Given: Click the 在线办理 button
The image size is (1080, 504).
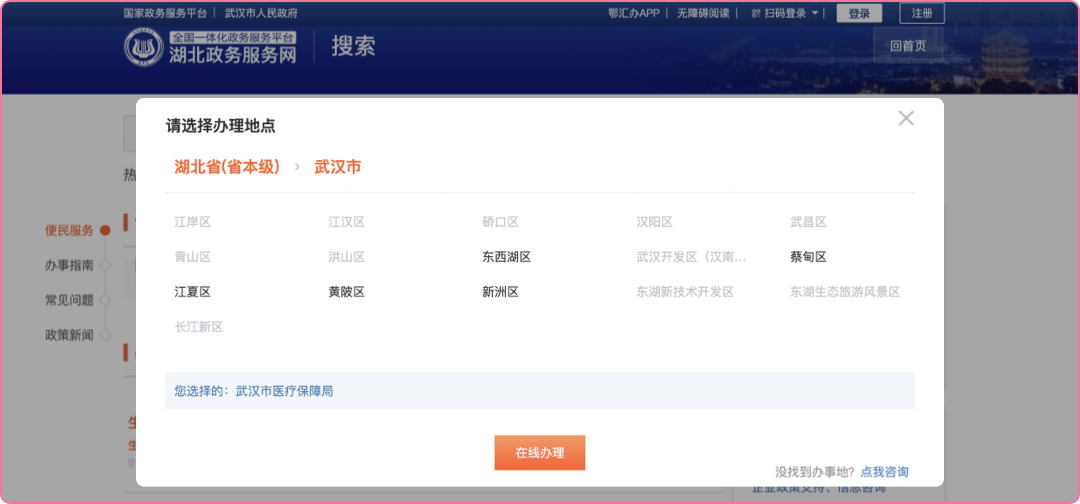Looking at the screenshot, I should (x=539, y=453).
